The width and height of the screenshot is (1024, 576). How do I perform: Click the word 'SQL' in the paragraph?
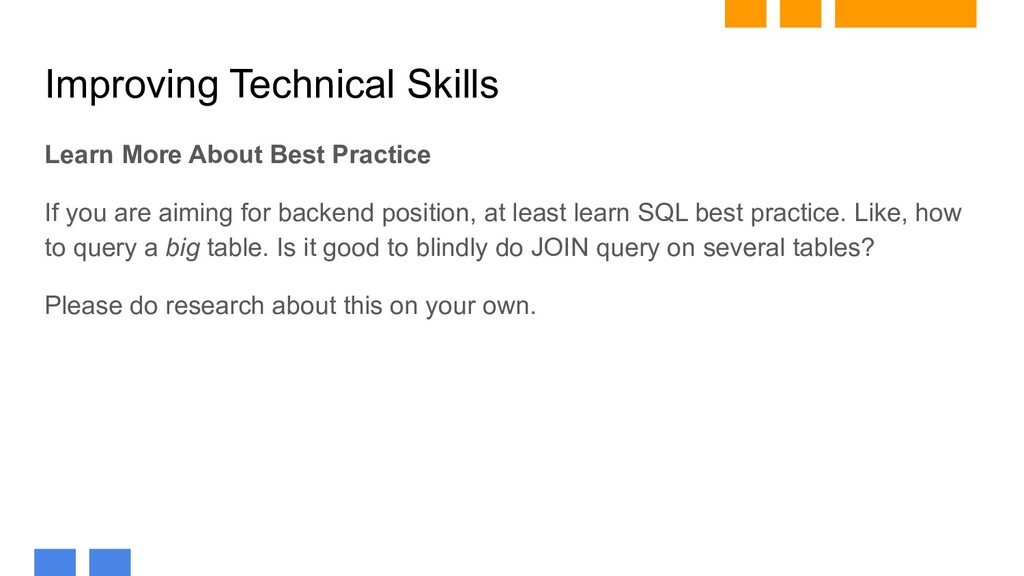(662, 213)
